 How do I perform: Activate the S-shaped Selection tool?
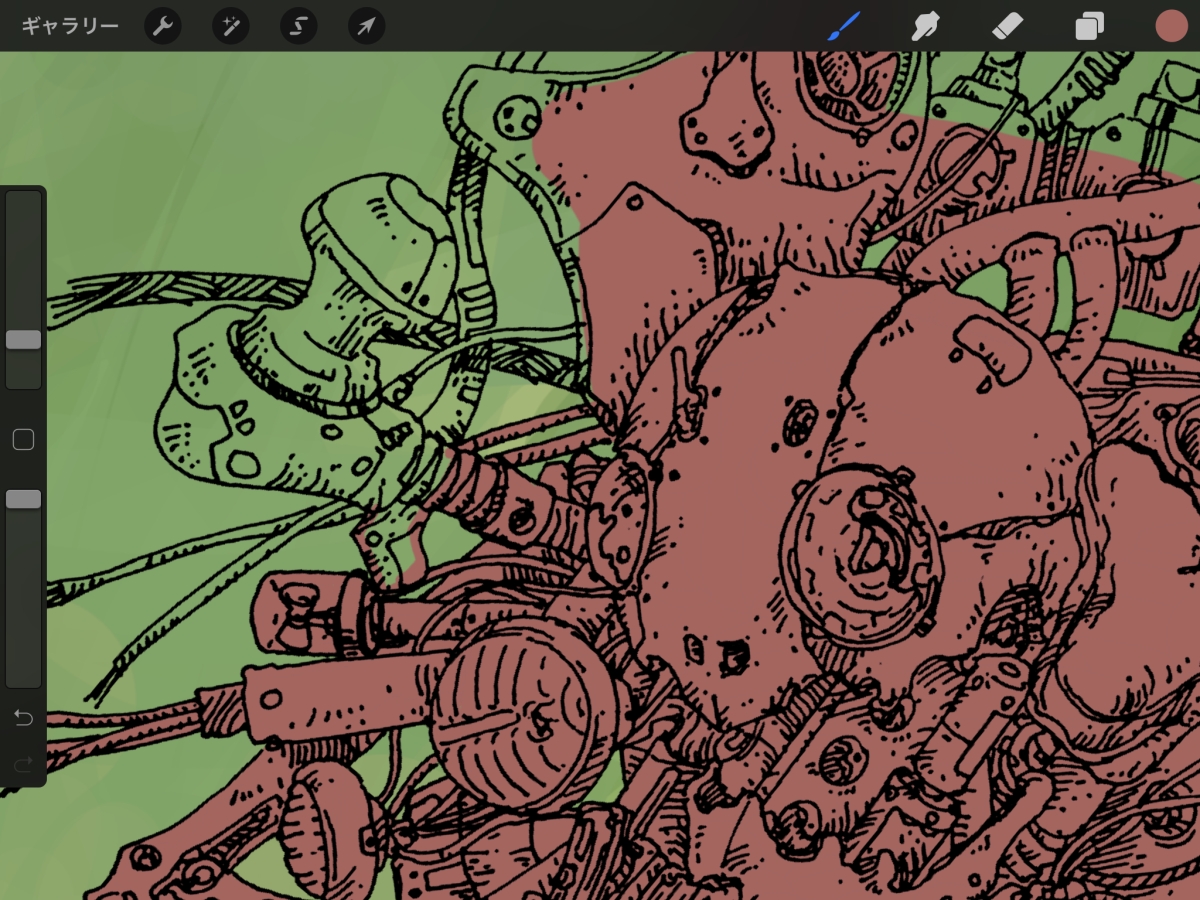point(298,26)
